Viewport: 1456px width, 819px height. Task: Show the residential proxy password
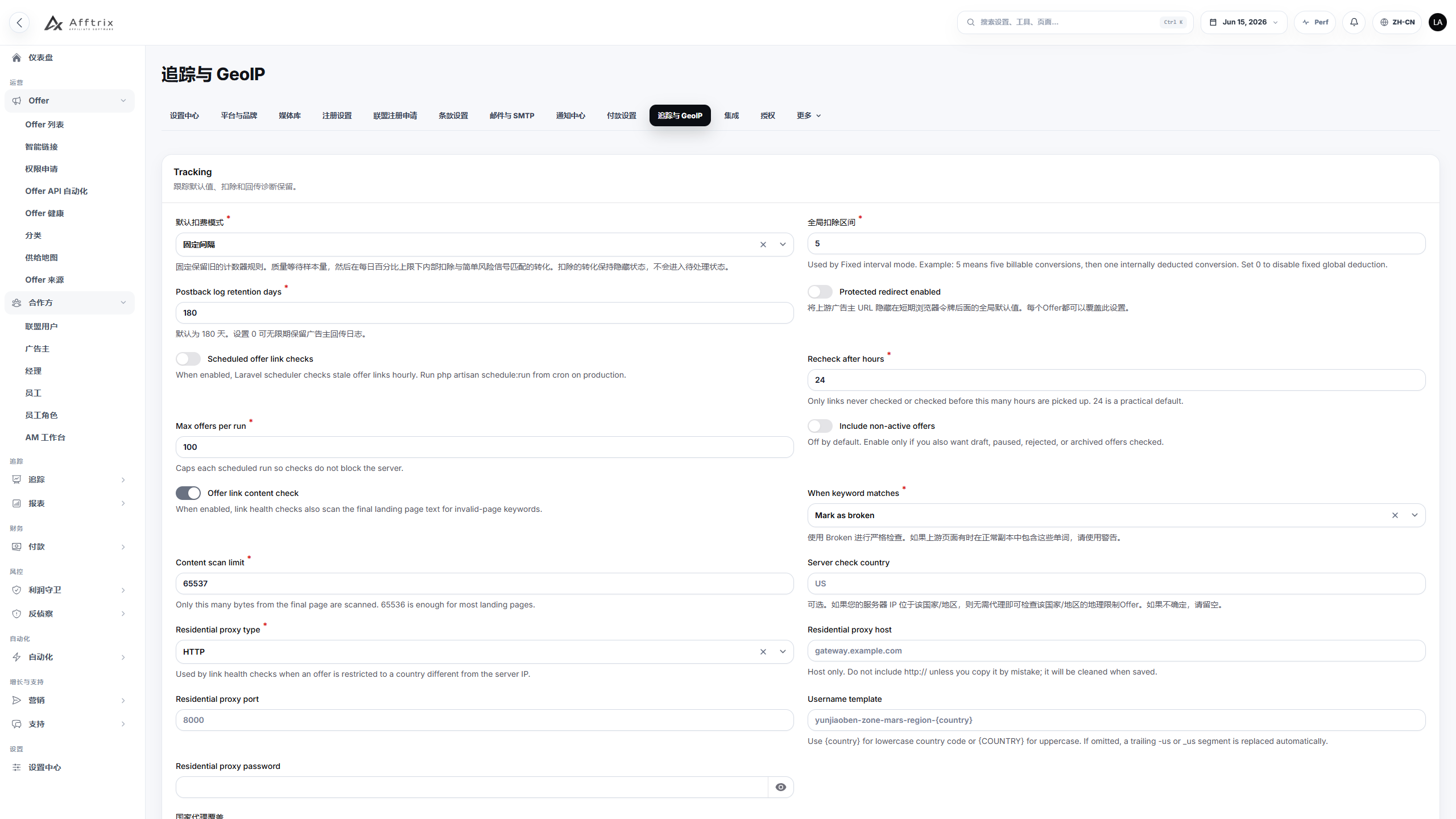point(781,787)
